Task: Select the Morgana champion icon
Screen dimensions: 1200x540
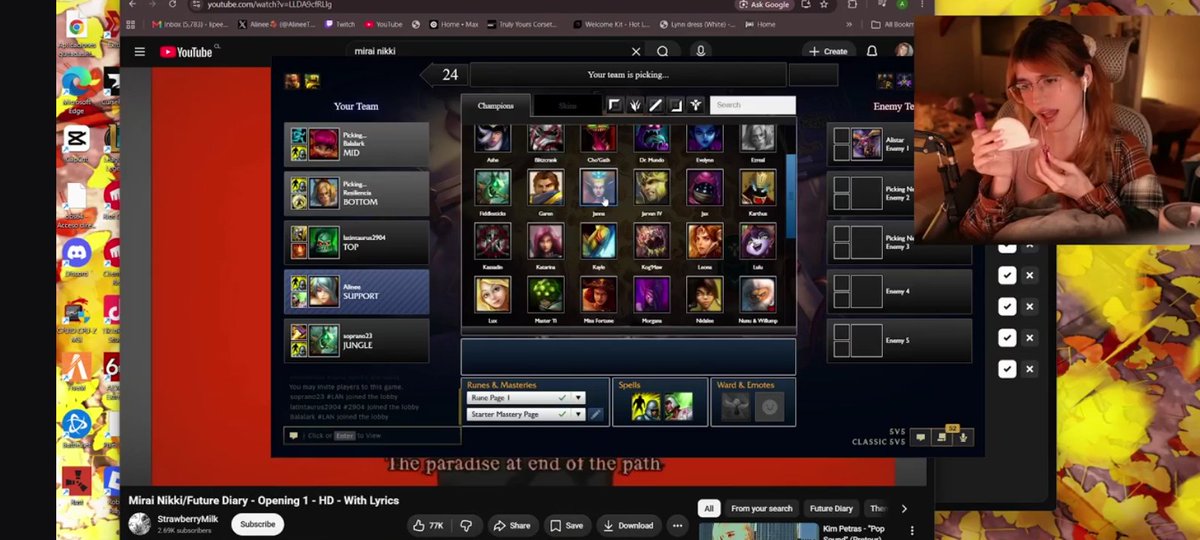Action: [651, 295]
